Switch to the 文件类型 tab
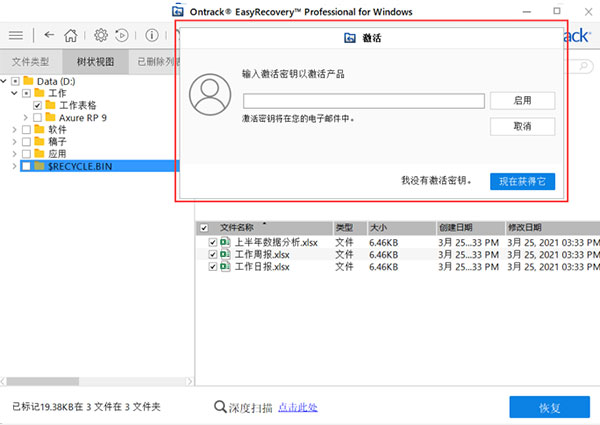 coord(31,62)
